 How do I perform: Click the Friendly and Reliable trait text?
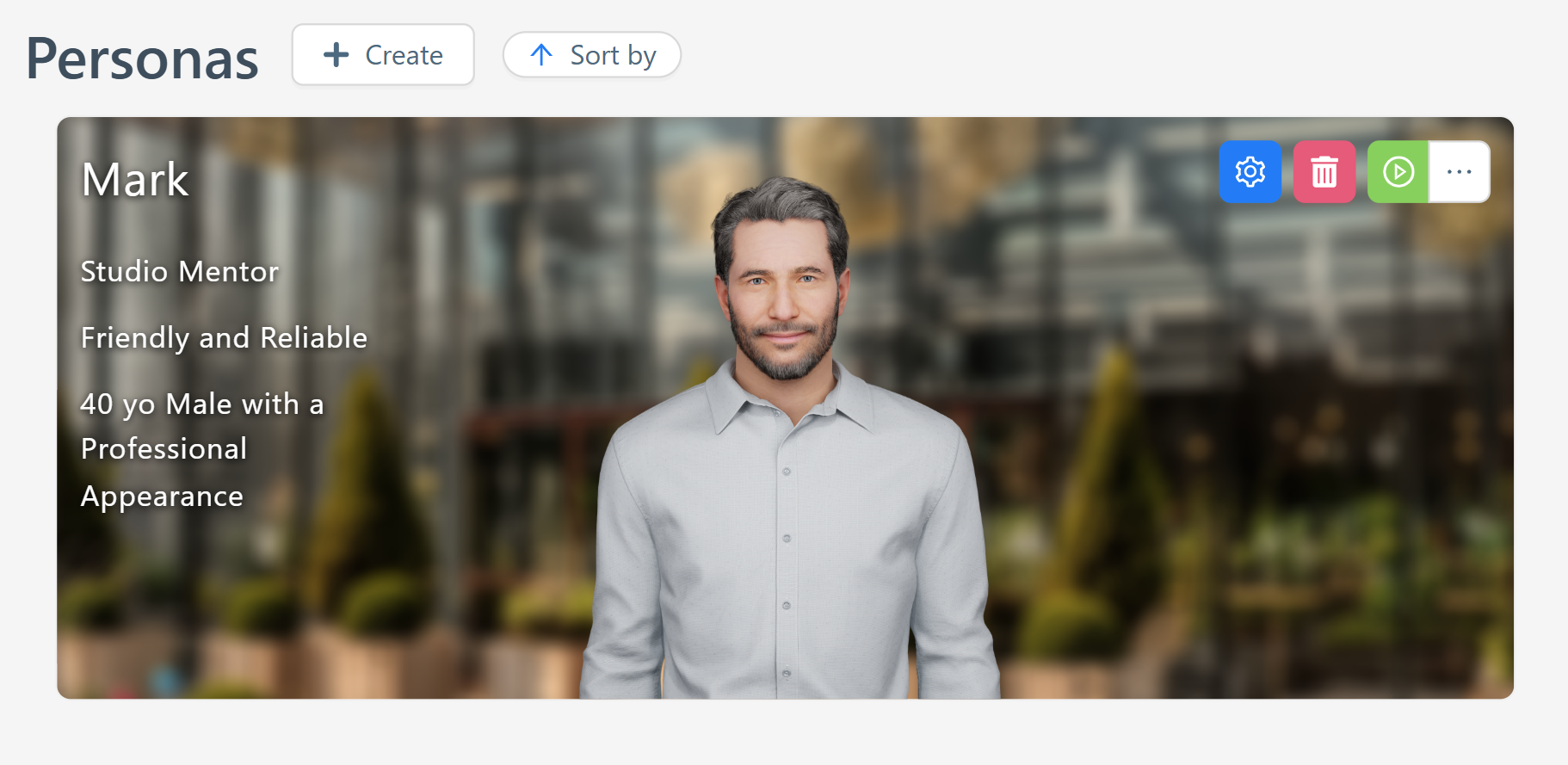(224, 338)
